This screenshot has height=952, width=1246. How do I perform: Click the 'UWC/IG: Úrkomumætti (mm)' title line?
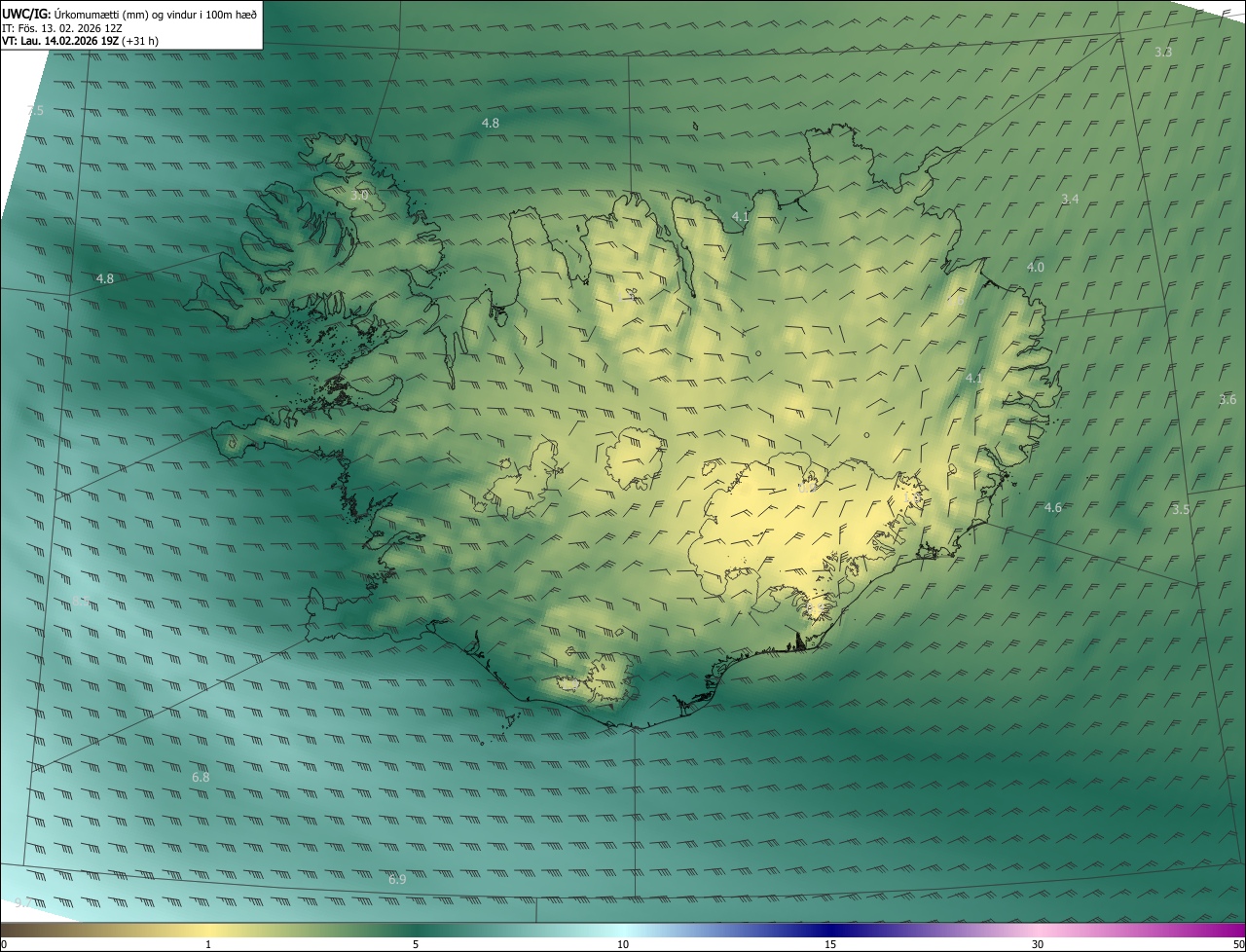pyautogui.click(x=129, y=13)
